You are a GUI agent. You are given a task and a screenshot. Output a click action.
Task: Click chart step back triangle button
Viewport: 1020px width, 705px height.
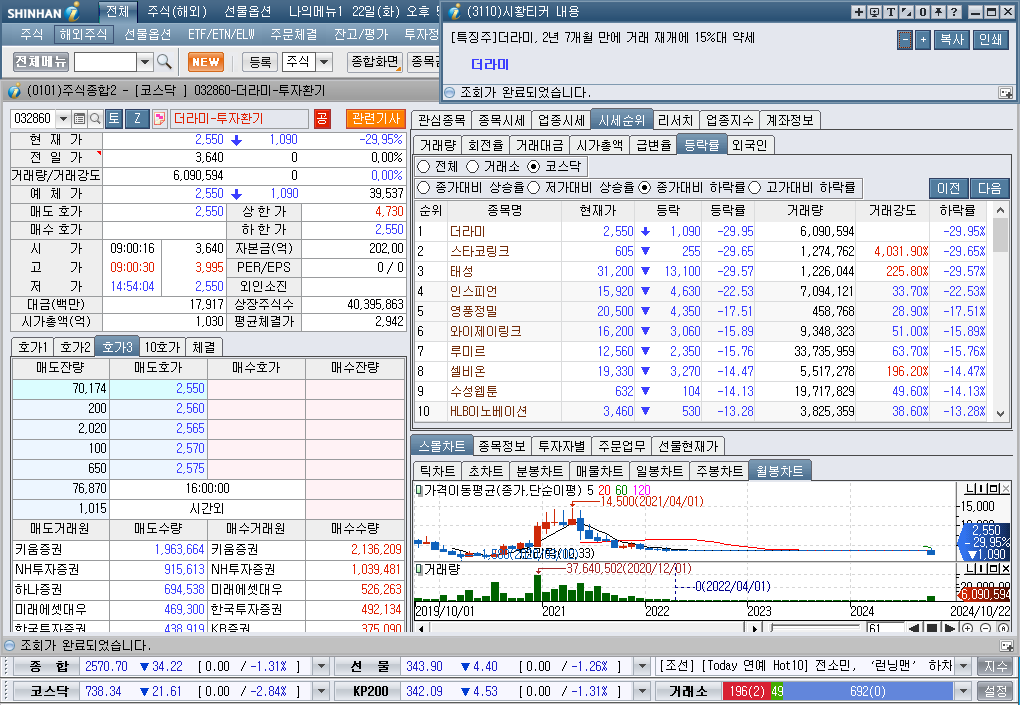(914, 628)
